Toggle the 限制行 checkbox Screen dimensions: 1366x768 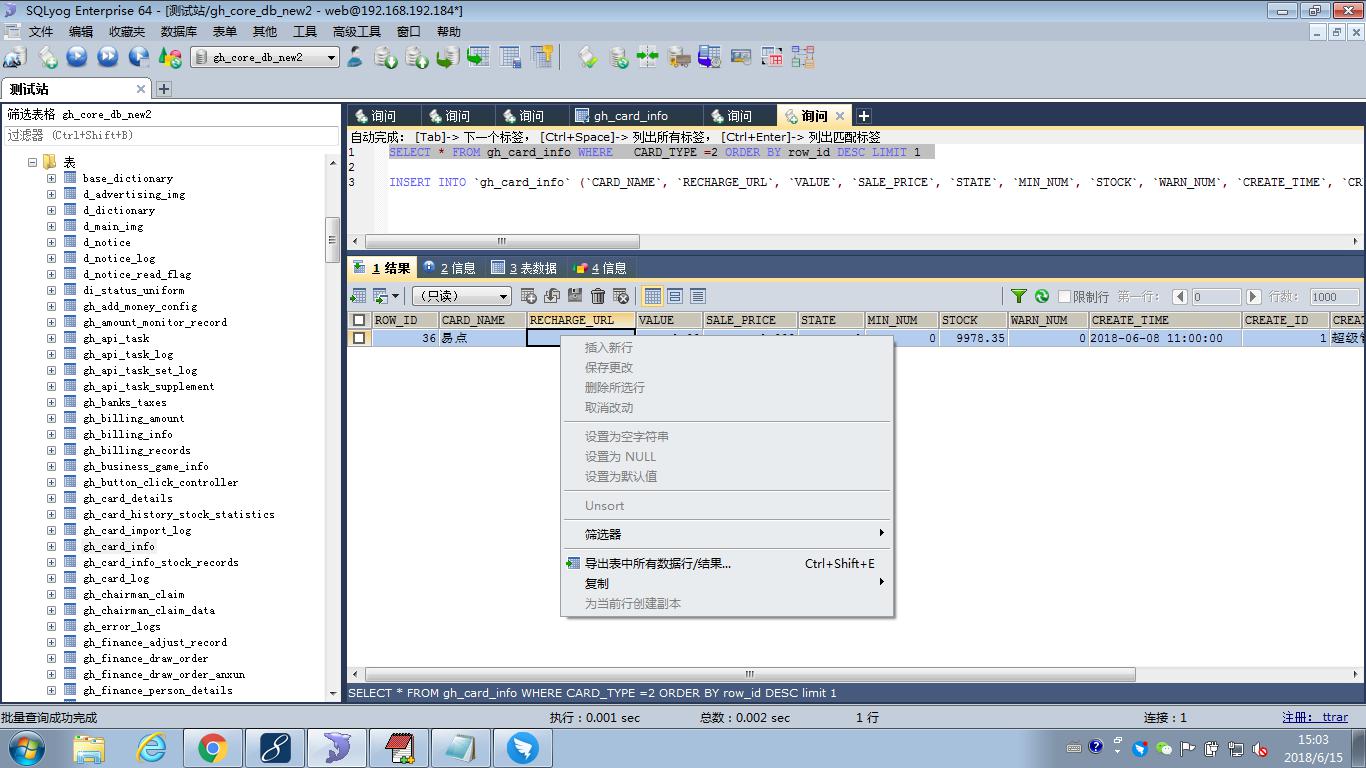point(1064,296)
